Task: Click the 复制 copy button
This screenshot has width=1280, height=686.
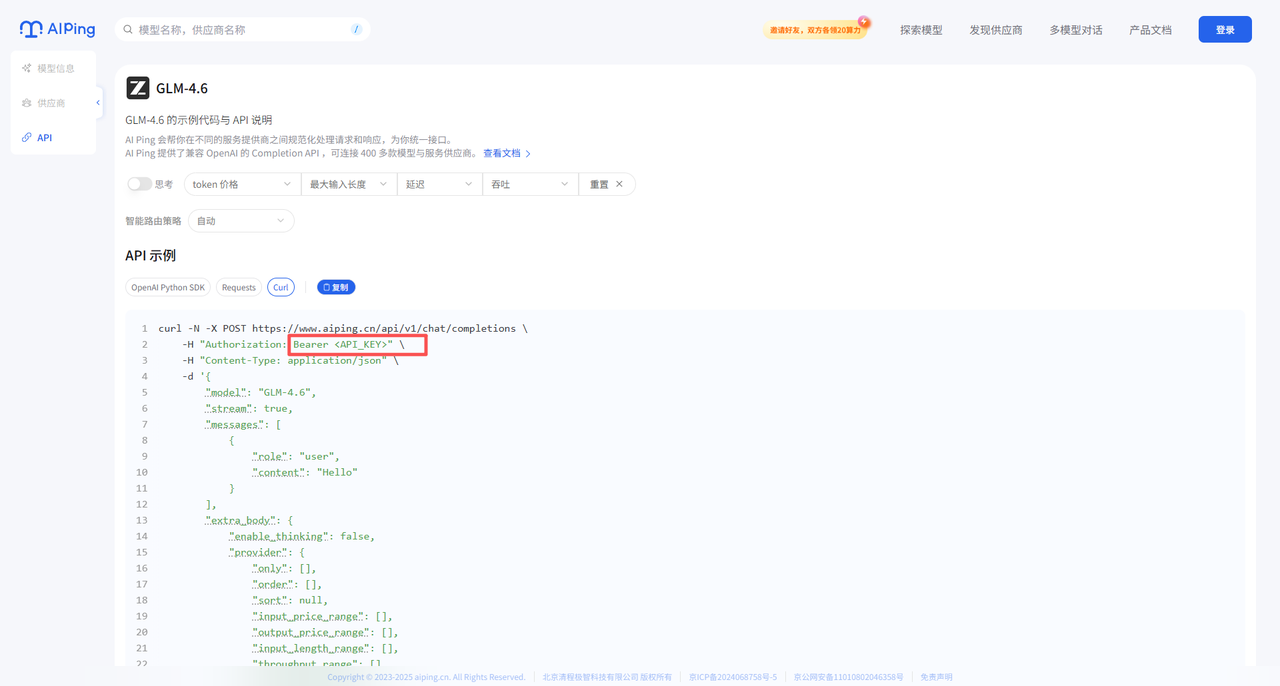Action: click(336, 287)
